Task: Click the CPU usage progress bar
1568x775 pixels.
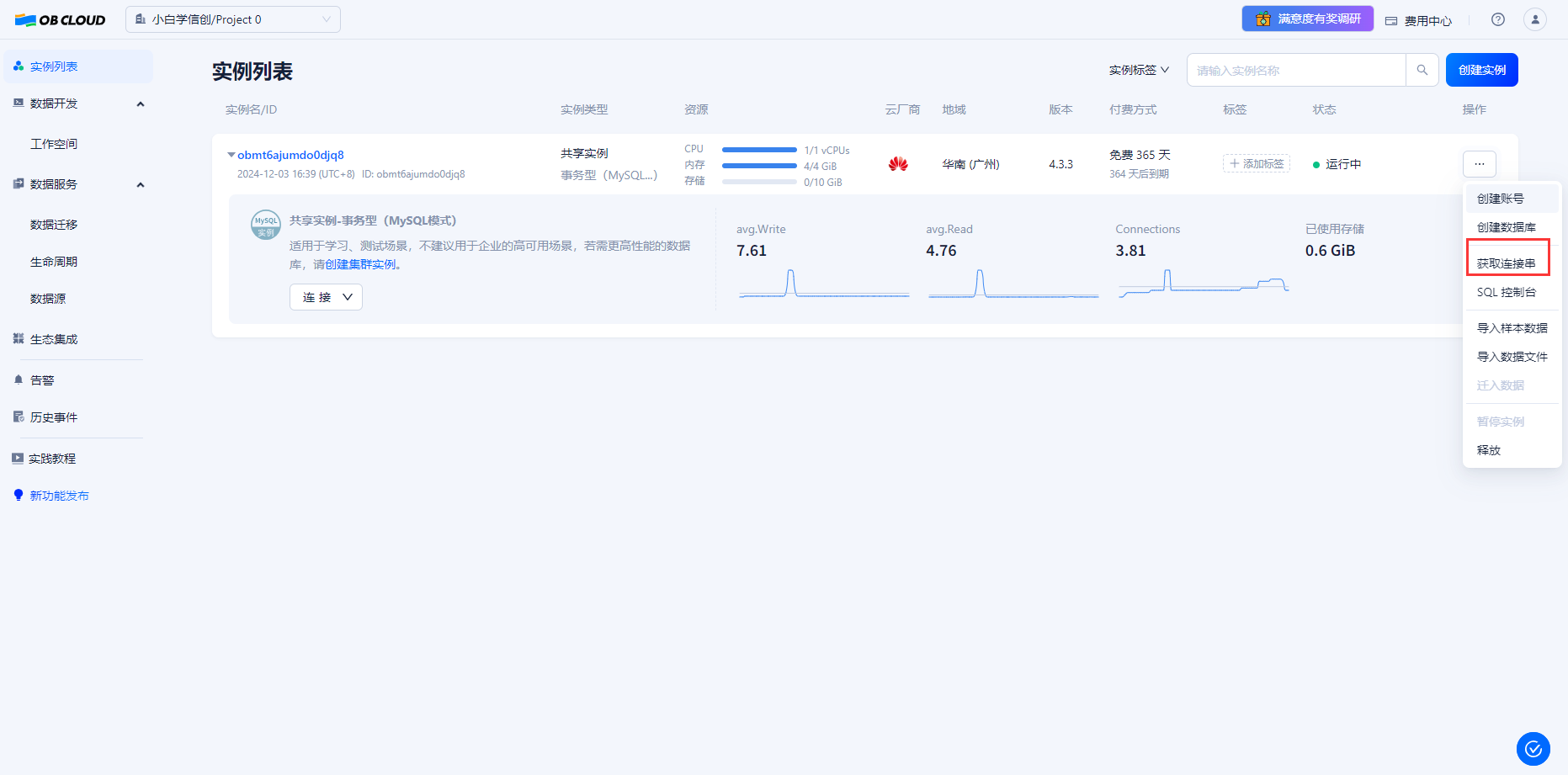Action: coord(759,150)
